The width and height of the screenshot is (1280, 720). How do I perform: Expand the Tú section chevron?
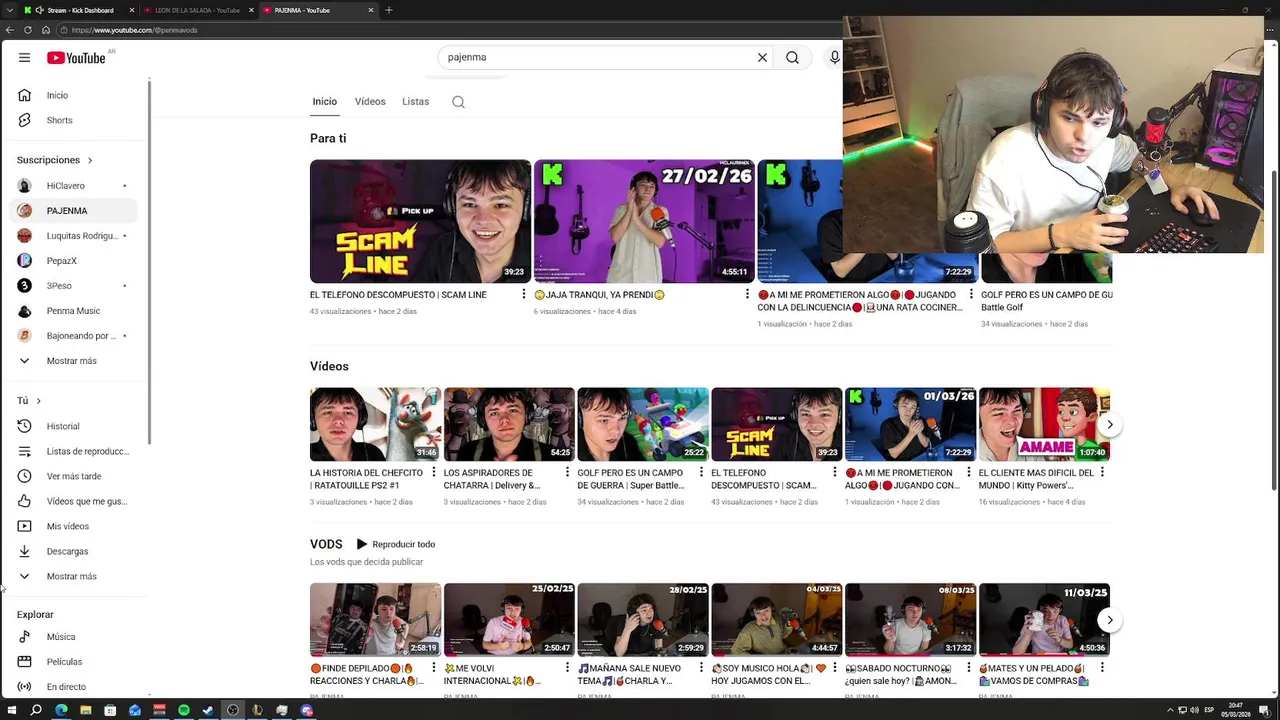point(38,401)
